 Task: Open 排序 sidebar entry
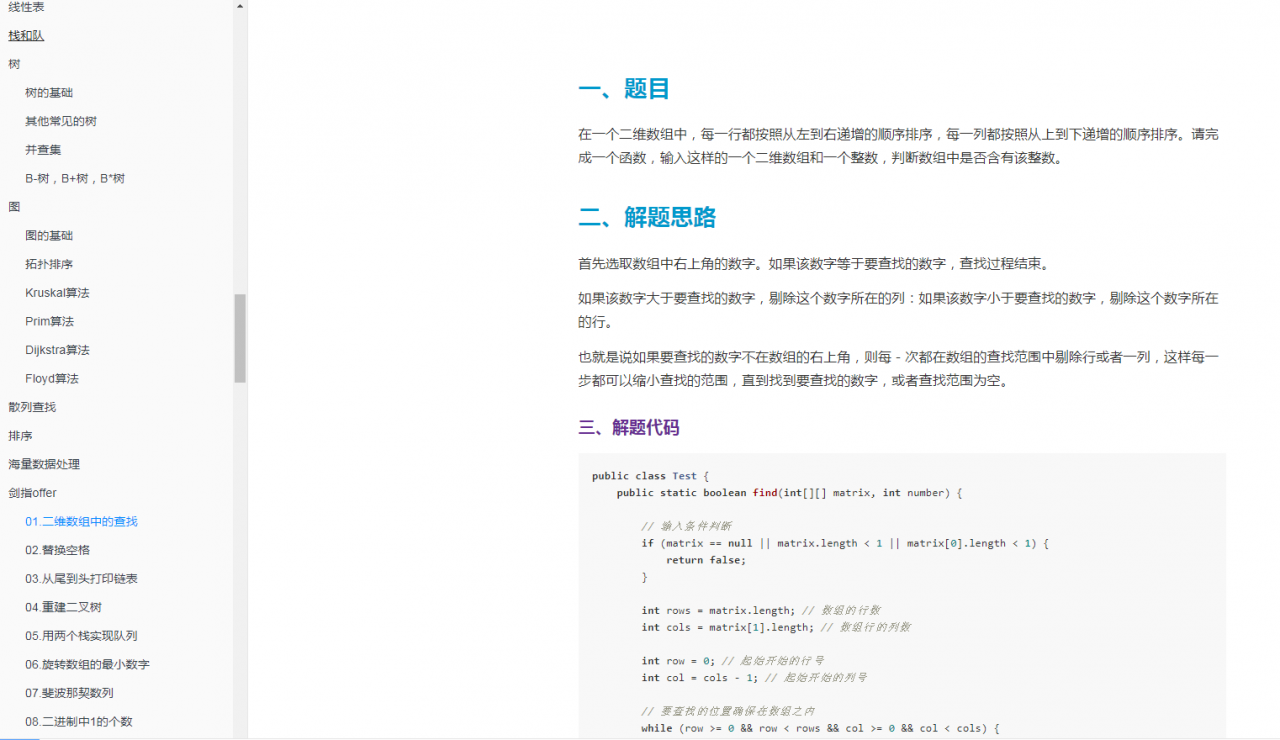[20, 436]
